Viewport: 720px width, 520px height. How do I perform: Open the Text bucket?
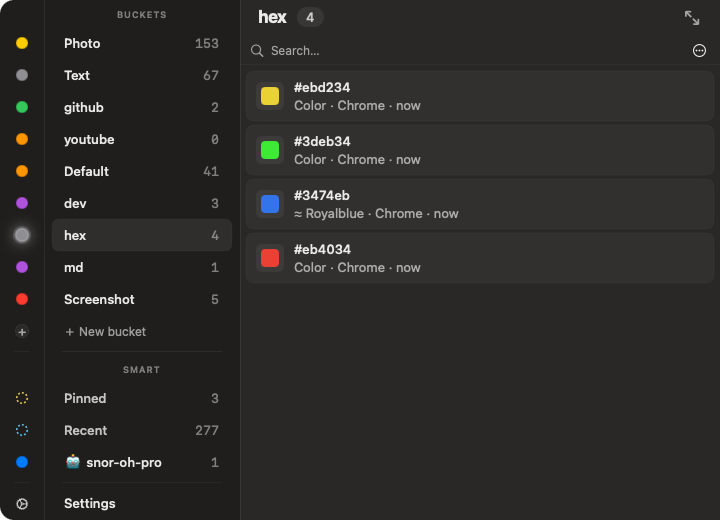(x=141, y=75)
